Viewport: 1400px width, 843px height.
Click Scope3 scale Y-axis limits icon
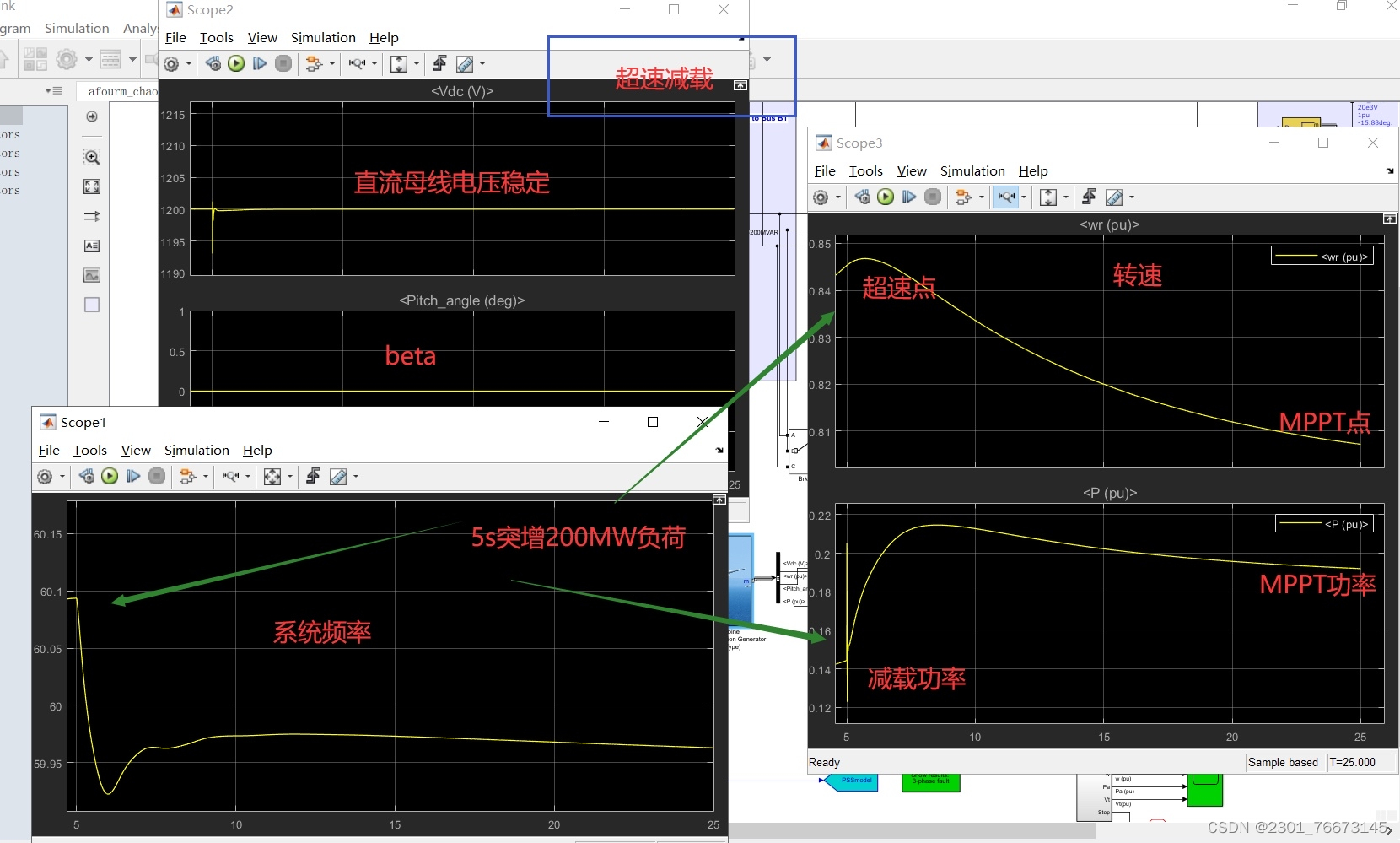pyautogui.click(x=1048, y=197)
